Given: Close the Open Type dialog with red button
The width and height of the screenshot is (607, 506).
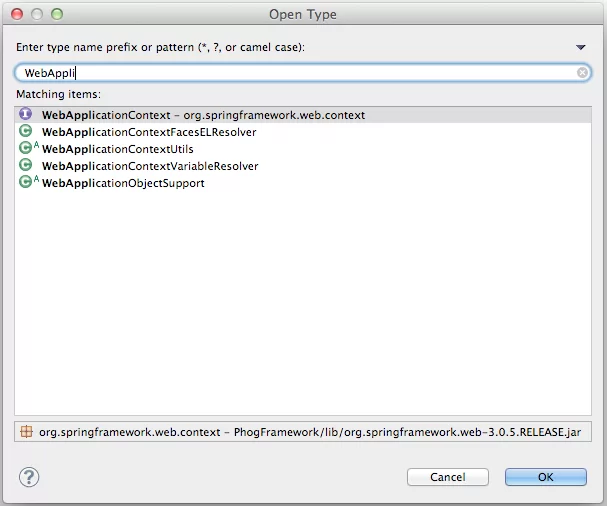Looking at the screenshot, I should click(17, 14).
